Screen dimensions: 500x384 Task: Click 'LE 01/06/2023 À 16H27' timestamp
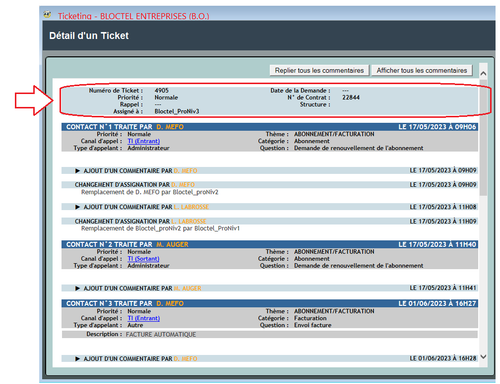pos(437,303)
